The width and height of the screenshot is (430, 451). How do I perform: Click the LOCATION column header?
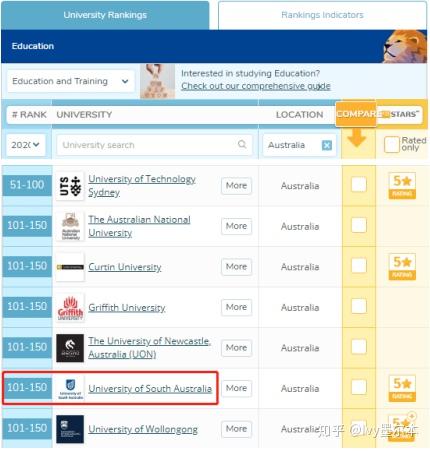tap(299, 115)
